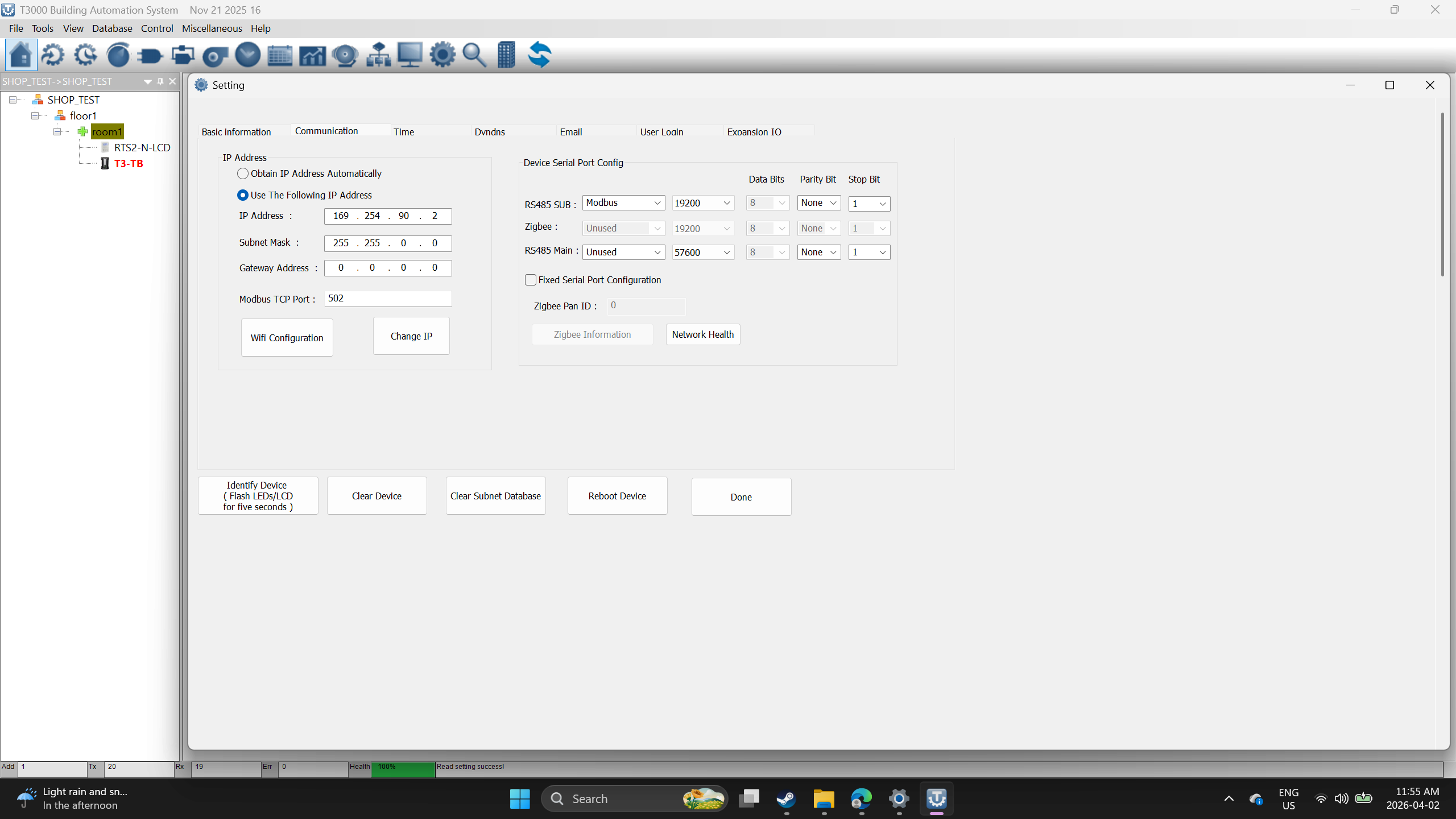Click the Change IP button

point(411,336)
